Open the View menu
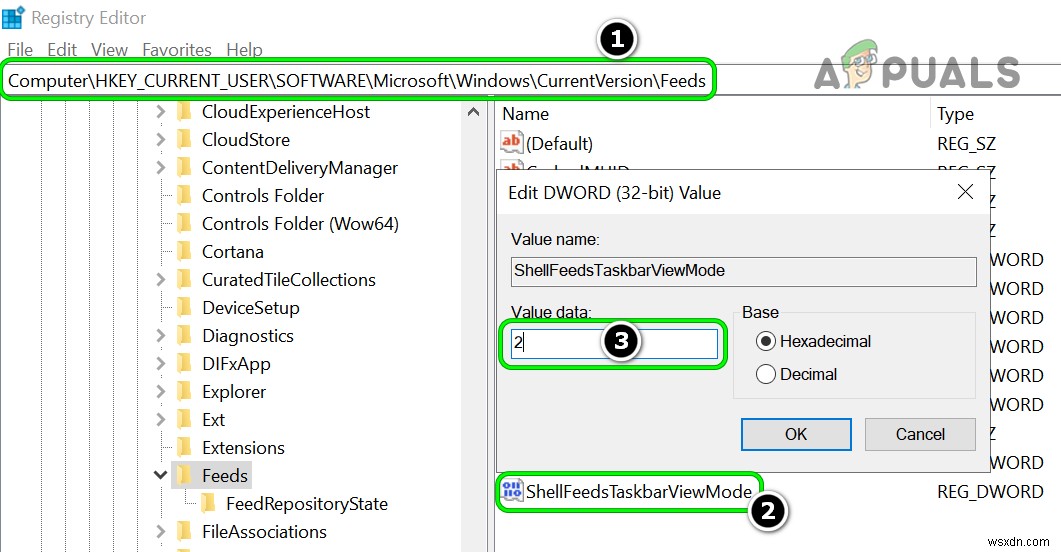This screenshot has height=552, width=1061. coord(110,49)
